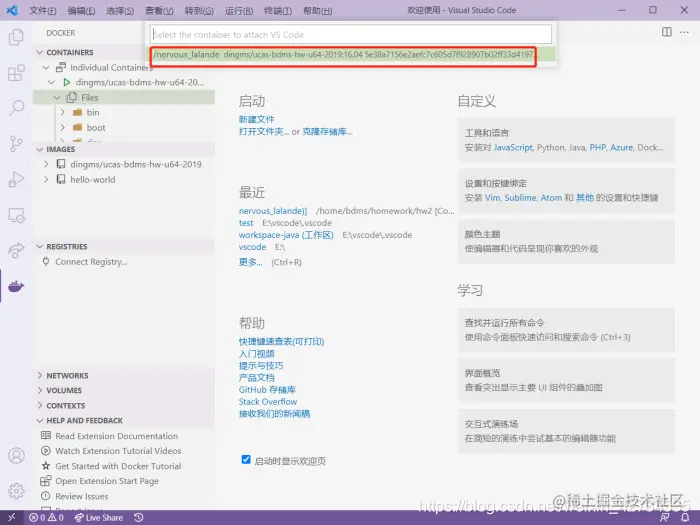The image size is (700, 525).
Task: Click Review Issues item
Action: [x=82, y=496]
